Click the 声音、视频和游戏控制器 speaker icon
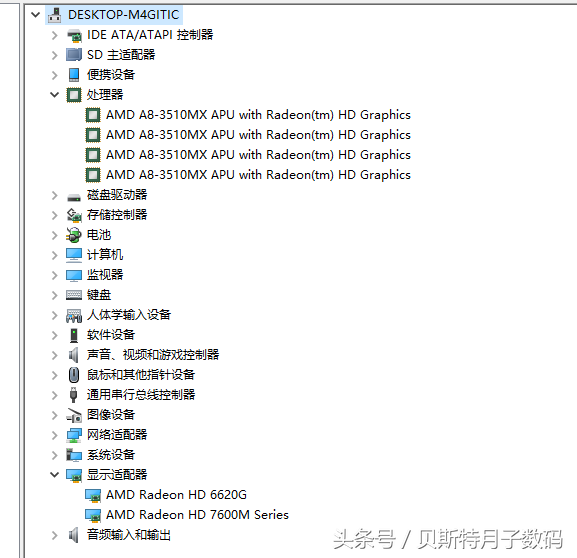 click(74, 355)
